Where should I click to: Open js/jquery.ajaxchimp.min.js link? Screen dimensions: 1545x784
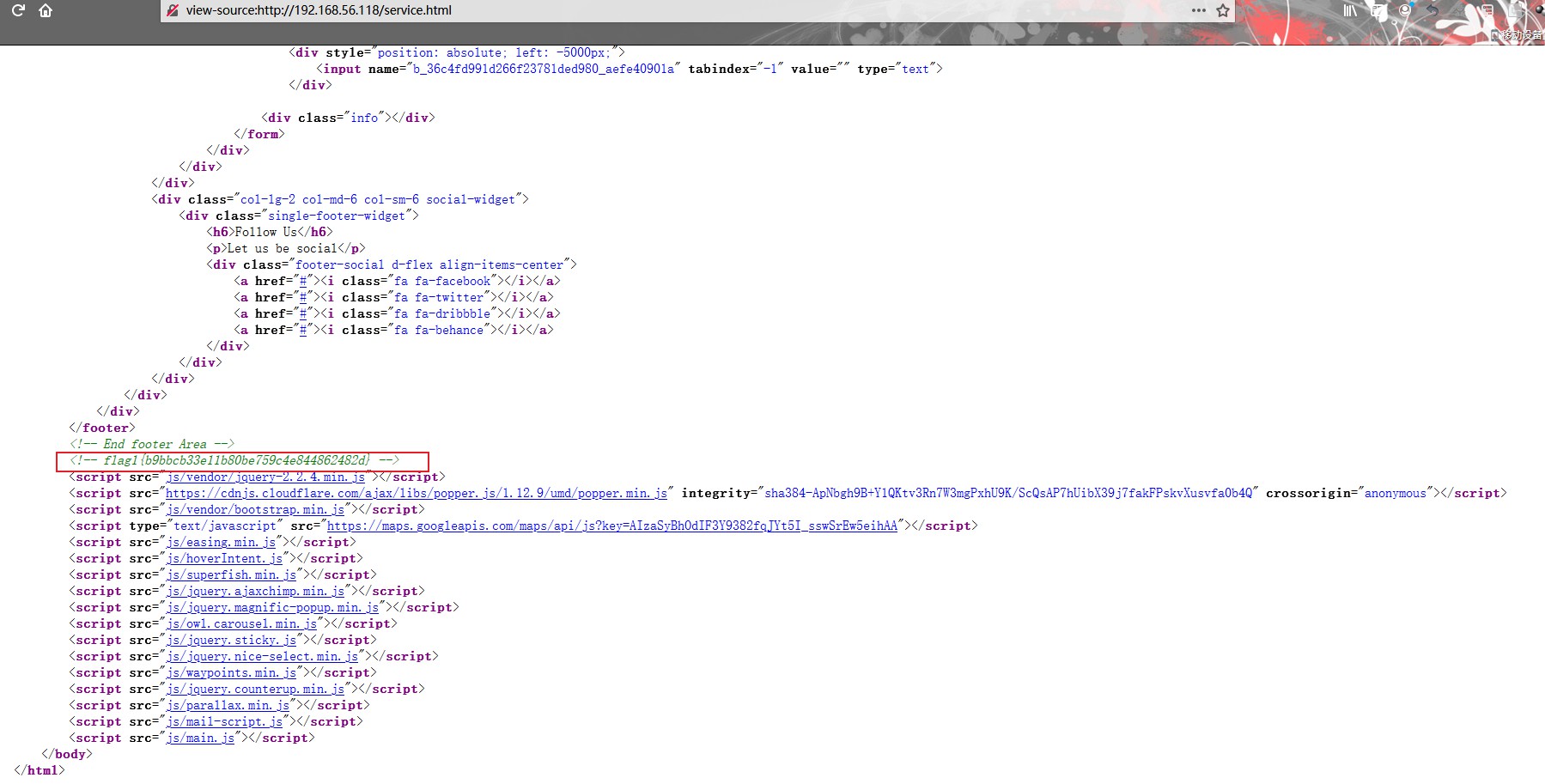256,591
